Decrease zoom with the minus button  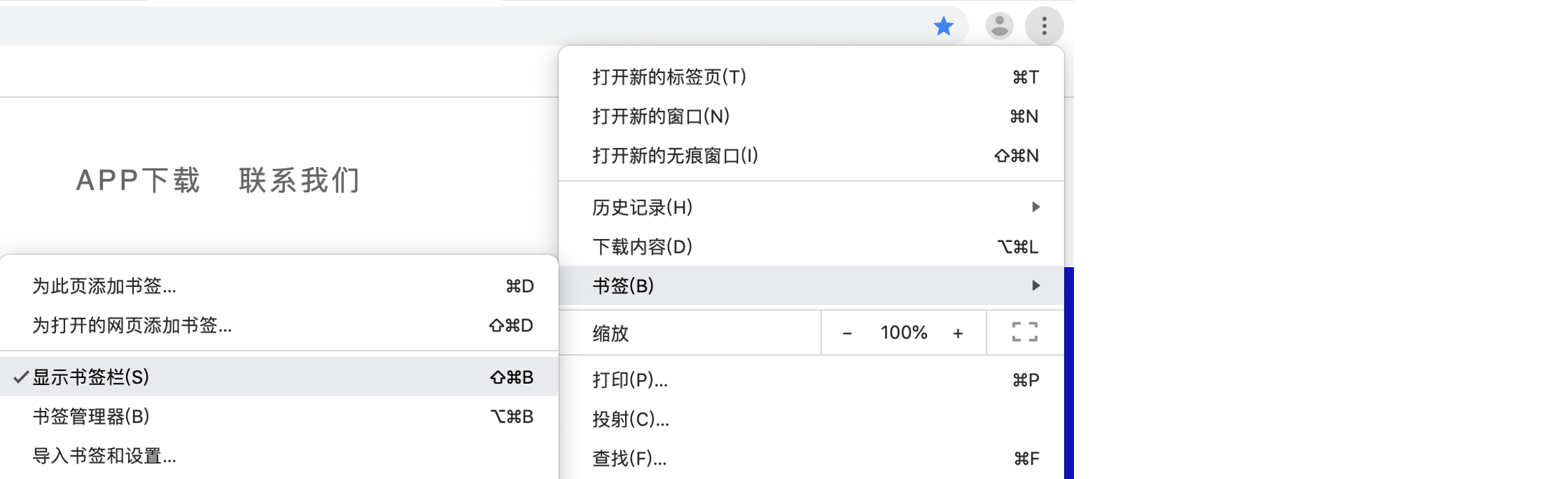pyautogui.click(x=847, y=333)
